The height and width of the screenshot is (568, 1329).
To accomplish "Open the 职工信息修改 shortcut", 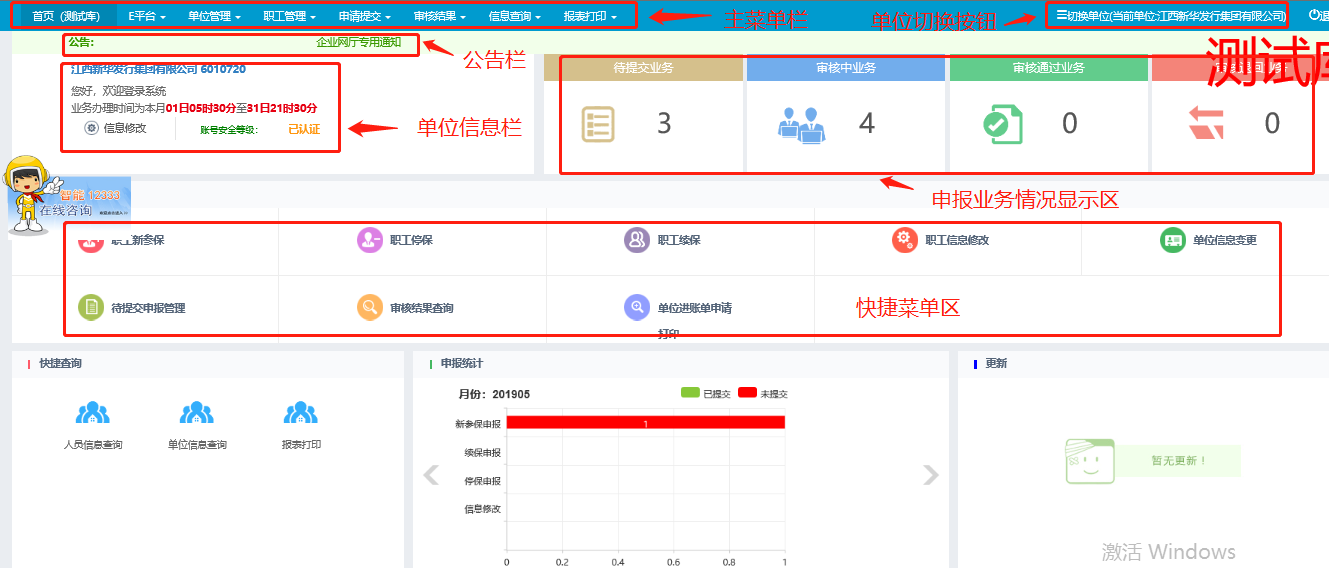I will click(957, 240).
